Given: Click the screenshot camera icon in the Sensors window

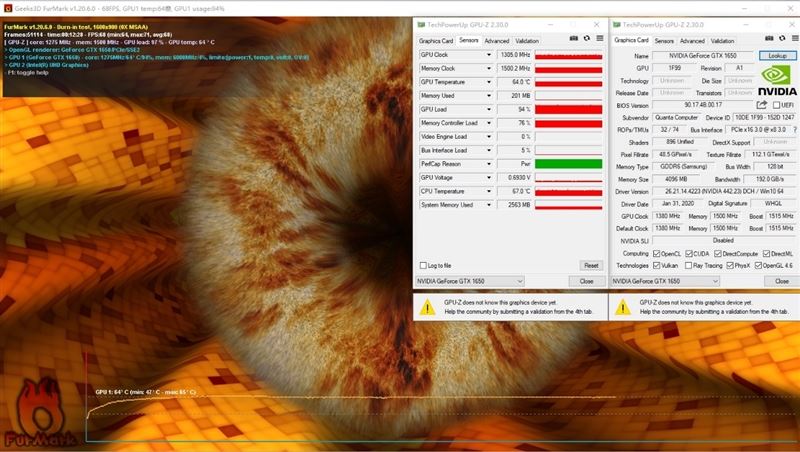Looking at the screenshot, I should (x=573, y=38).
